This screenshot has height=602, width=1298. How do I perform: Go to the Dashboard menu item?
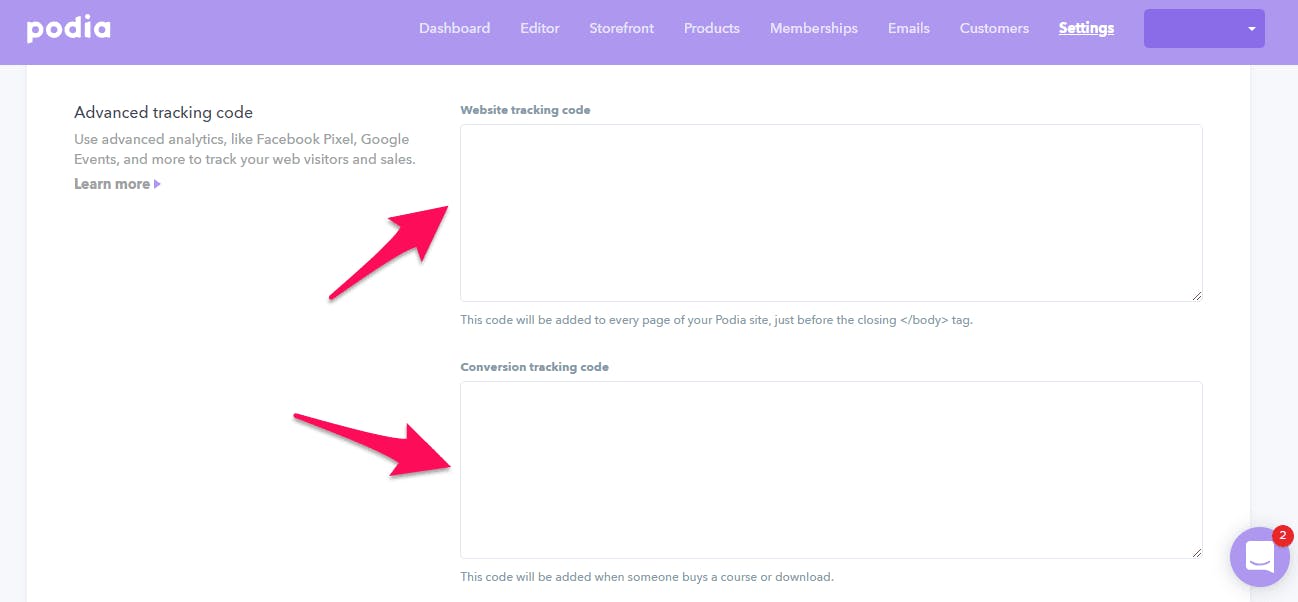[x=455, y=28]
